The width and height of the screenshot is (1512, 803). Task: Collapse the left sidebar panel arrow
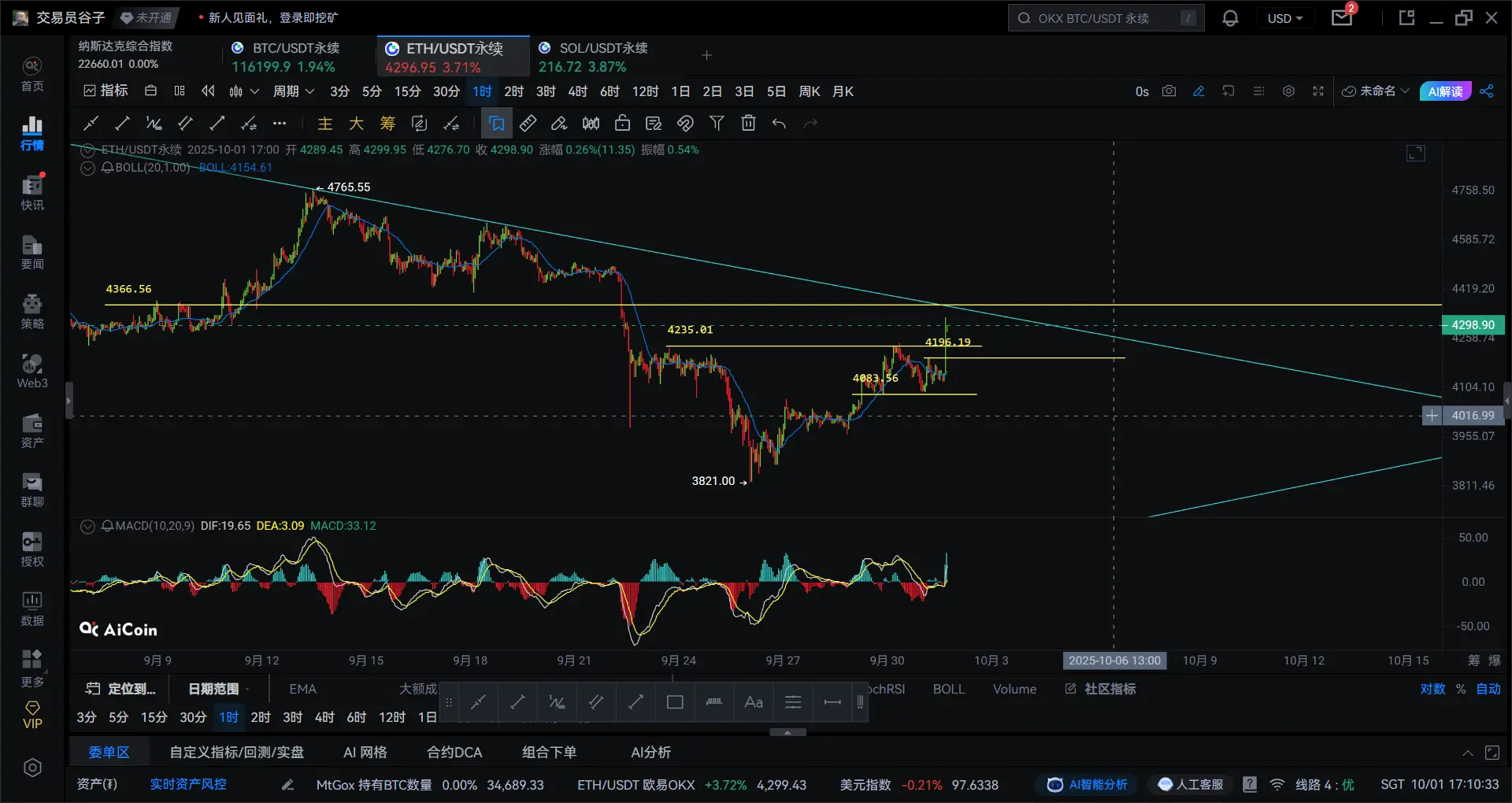(x=69, y=400)
